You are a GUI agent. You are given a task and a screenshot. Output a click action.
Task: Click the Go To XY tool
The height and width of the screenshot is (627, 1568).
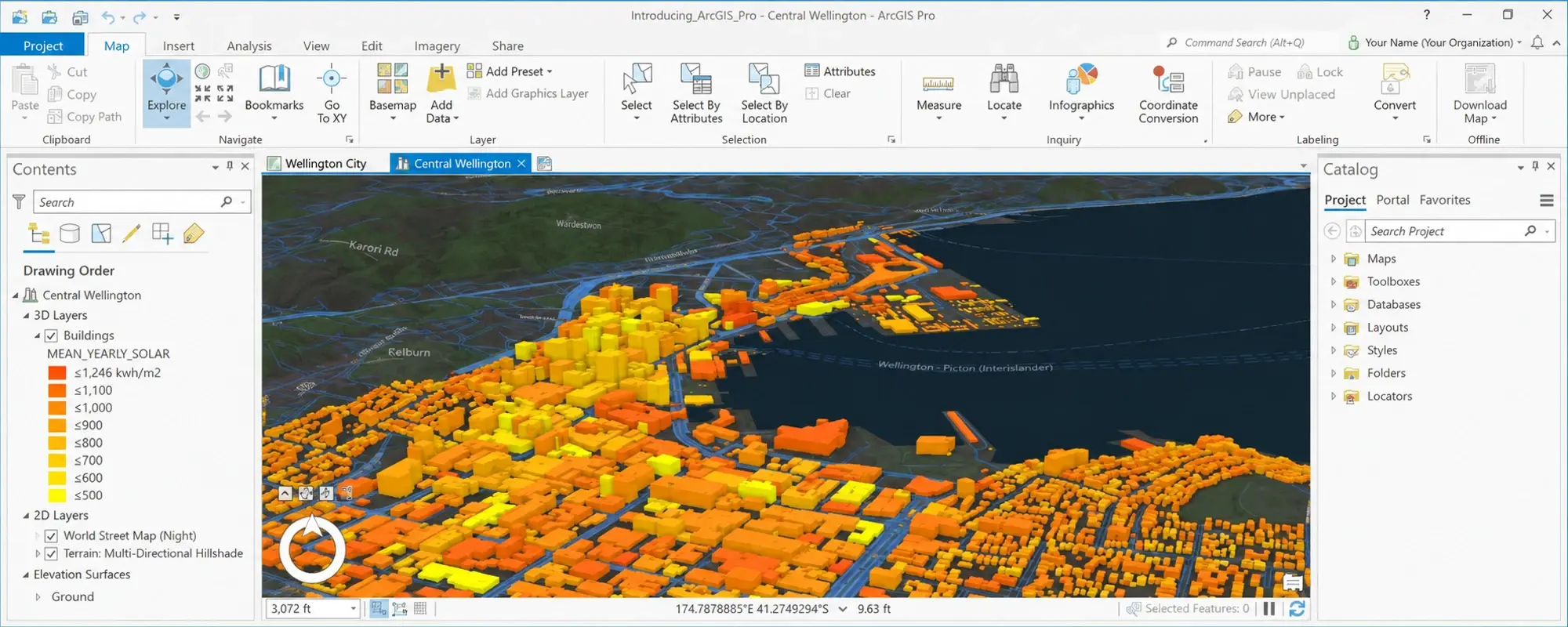tap(332, 92)
